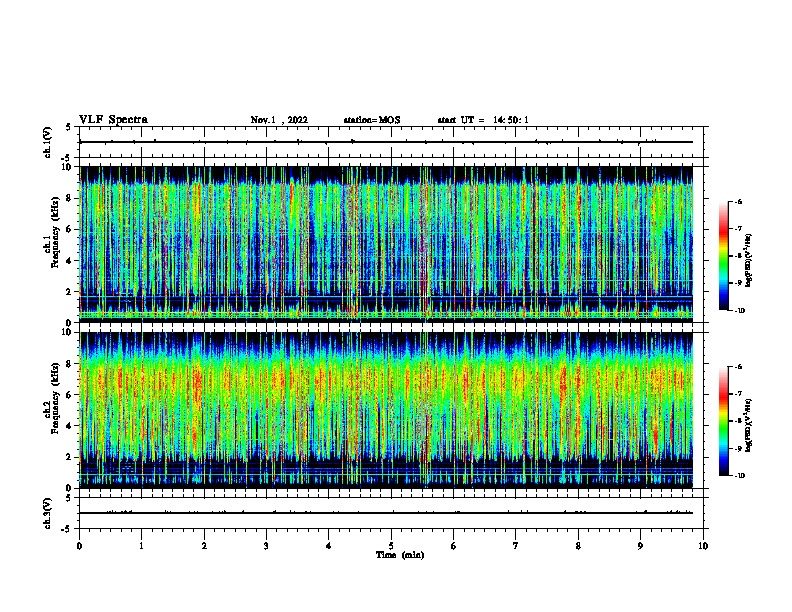Click the ch.1 voltage waveform trace
Screen dimensions: 792x612
click(386, 142)
